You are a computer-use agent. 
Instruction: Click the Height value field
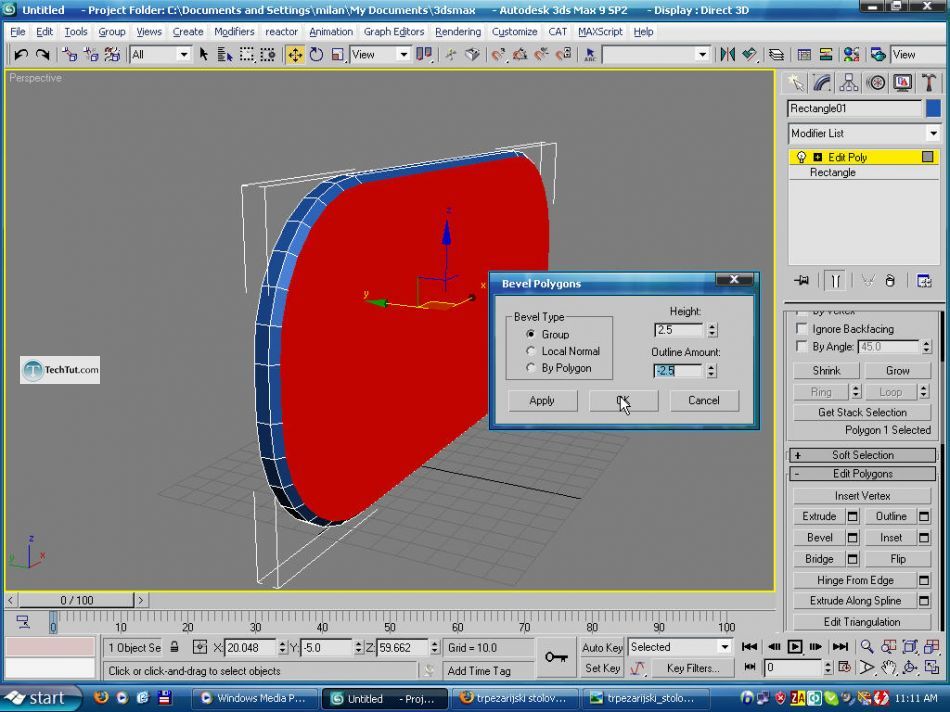(678, 330)
